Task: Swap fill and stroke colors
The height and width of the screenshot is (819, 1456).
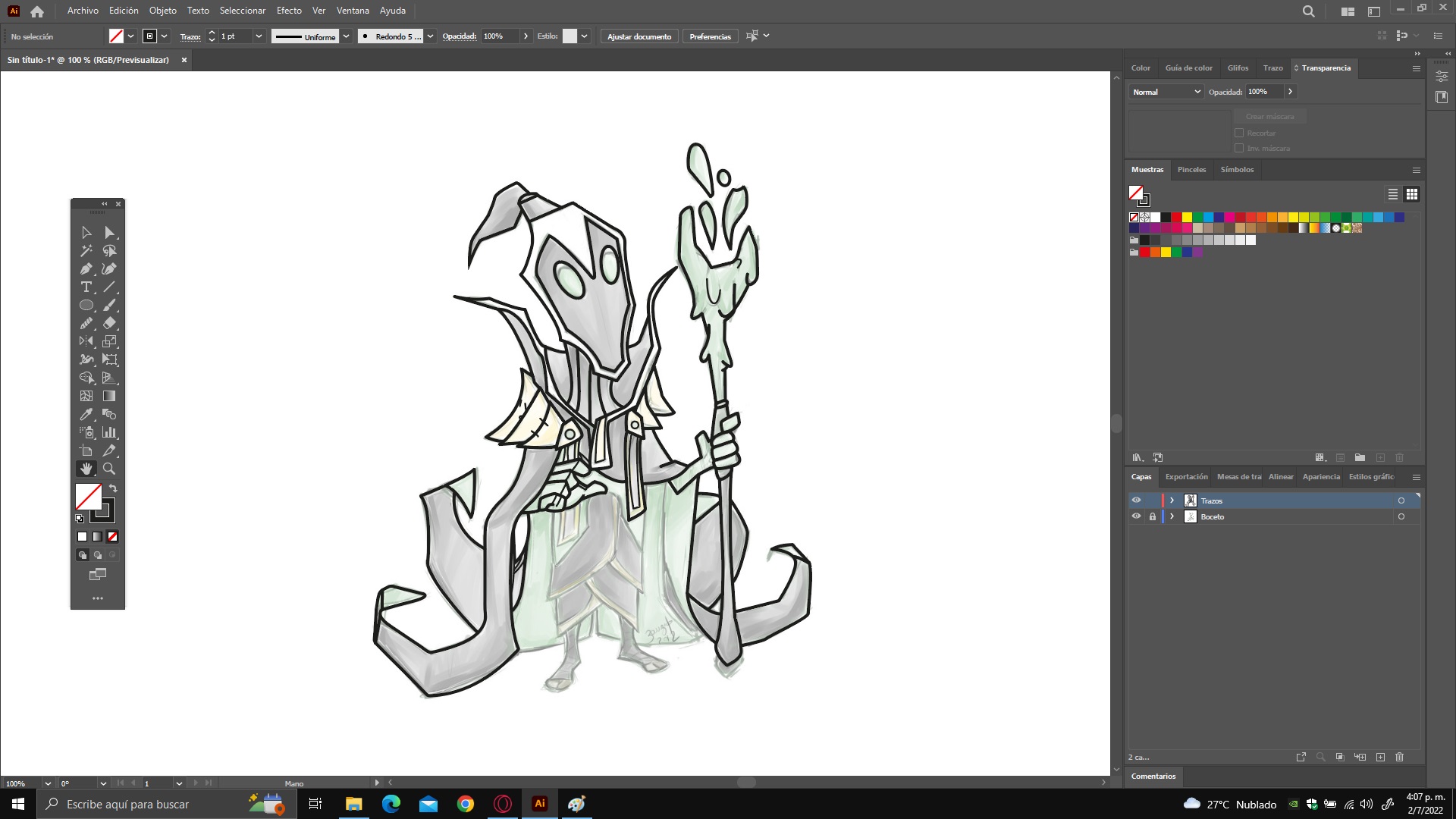Action: (x=113, y=488)
